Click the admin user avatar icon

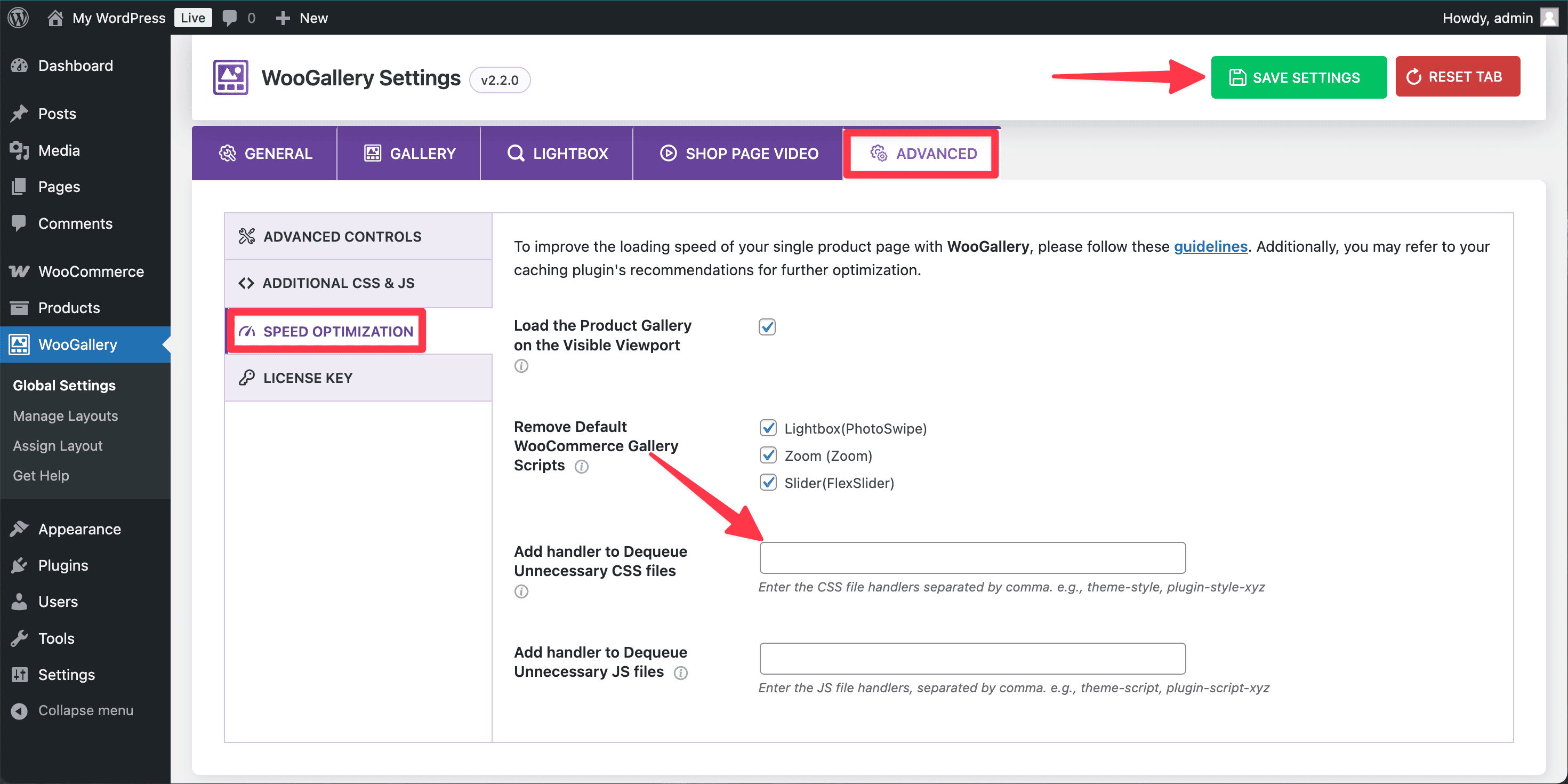(1548, 18)
